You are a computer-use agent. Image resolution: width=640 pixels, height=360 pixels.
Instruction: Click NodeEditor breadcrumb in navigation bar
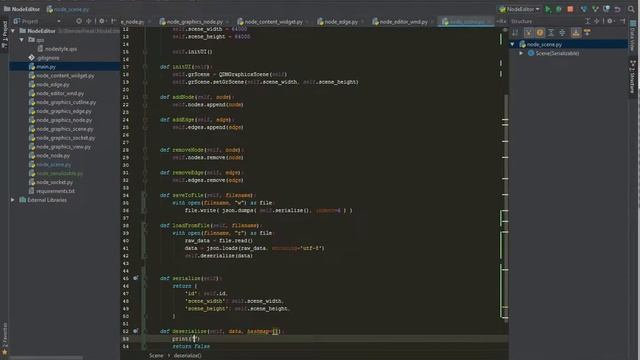coord(22,9)
